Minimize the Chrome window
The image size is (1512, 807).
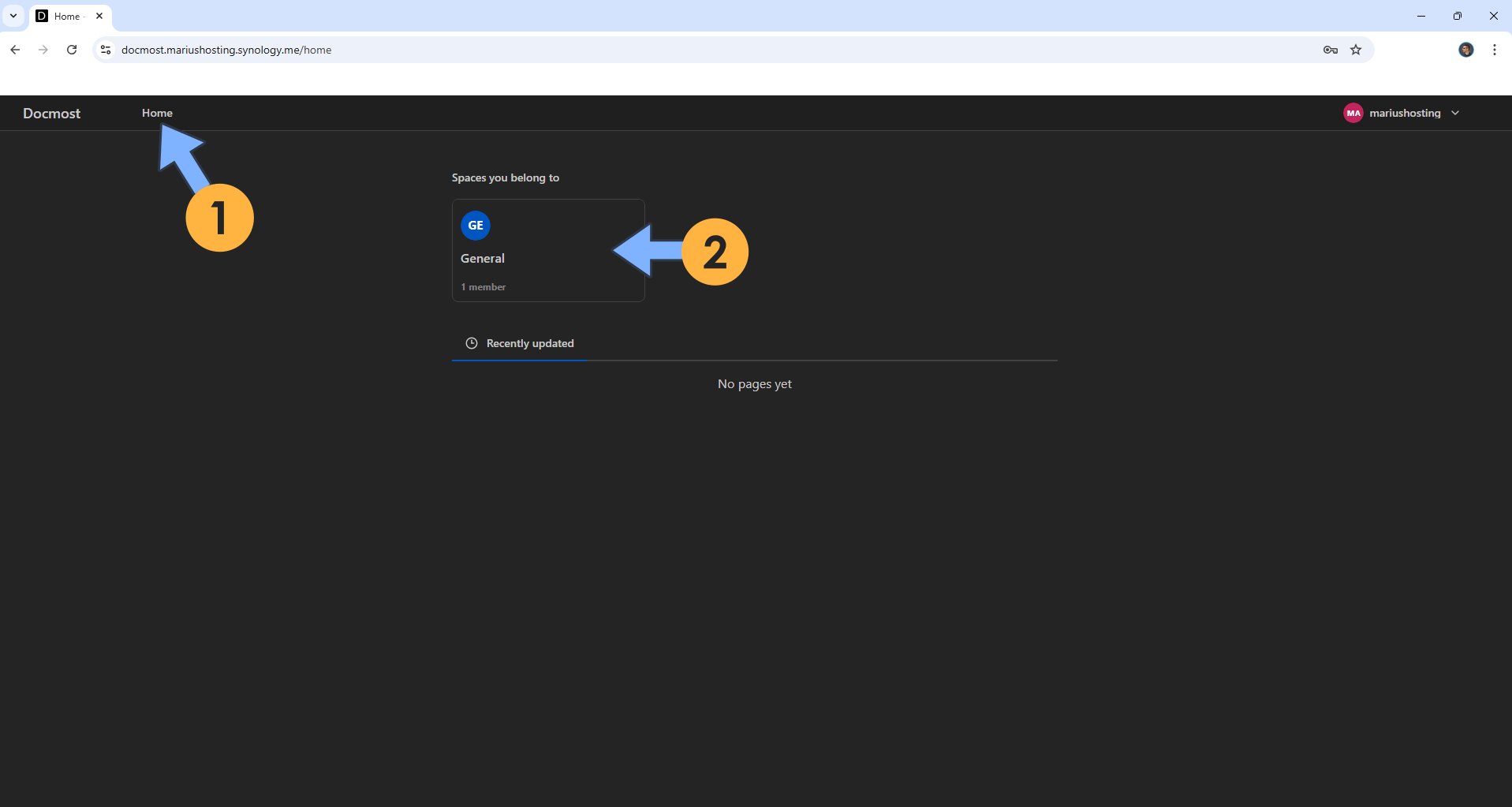tap(1421, 16)
